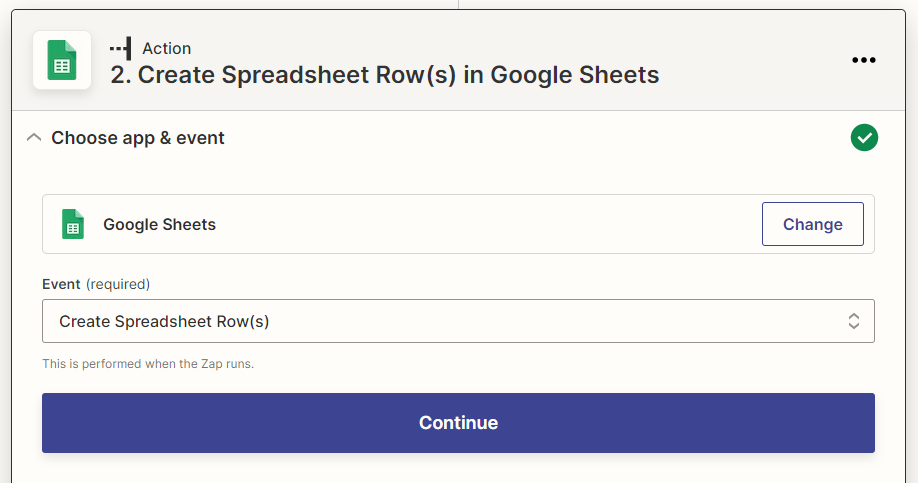
Task: Click the connector line above the step
Action: (458, 5)
